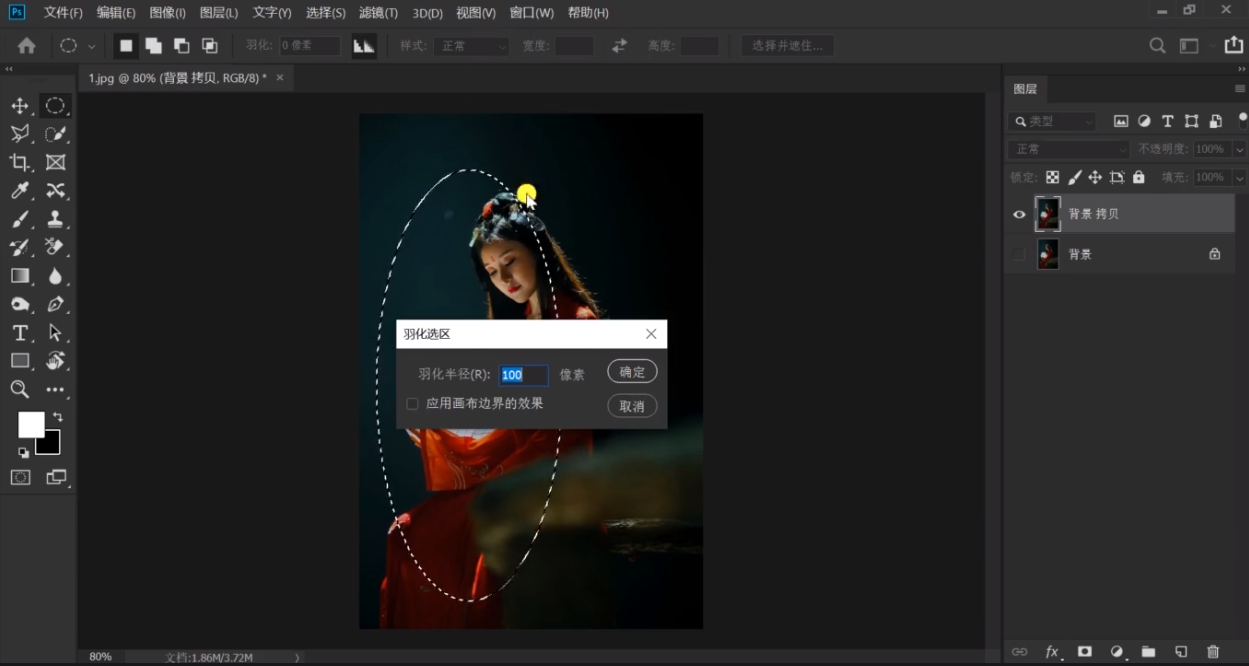Open the 图像(I) menu
Image resolution: width=1249 pixels, height=666 pixels.
coord(167,13)
